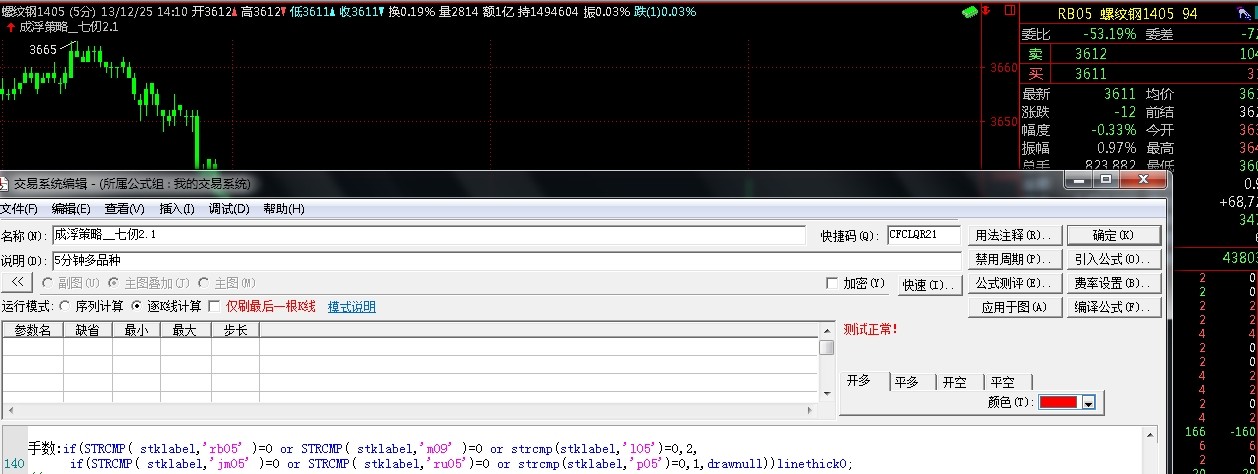Click the green chip icon above the chart
The width and height of the screenshot is (1258, 474).
point(968,11)
